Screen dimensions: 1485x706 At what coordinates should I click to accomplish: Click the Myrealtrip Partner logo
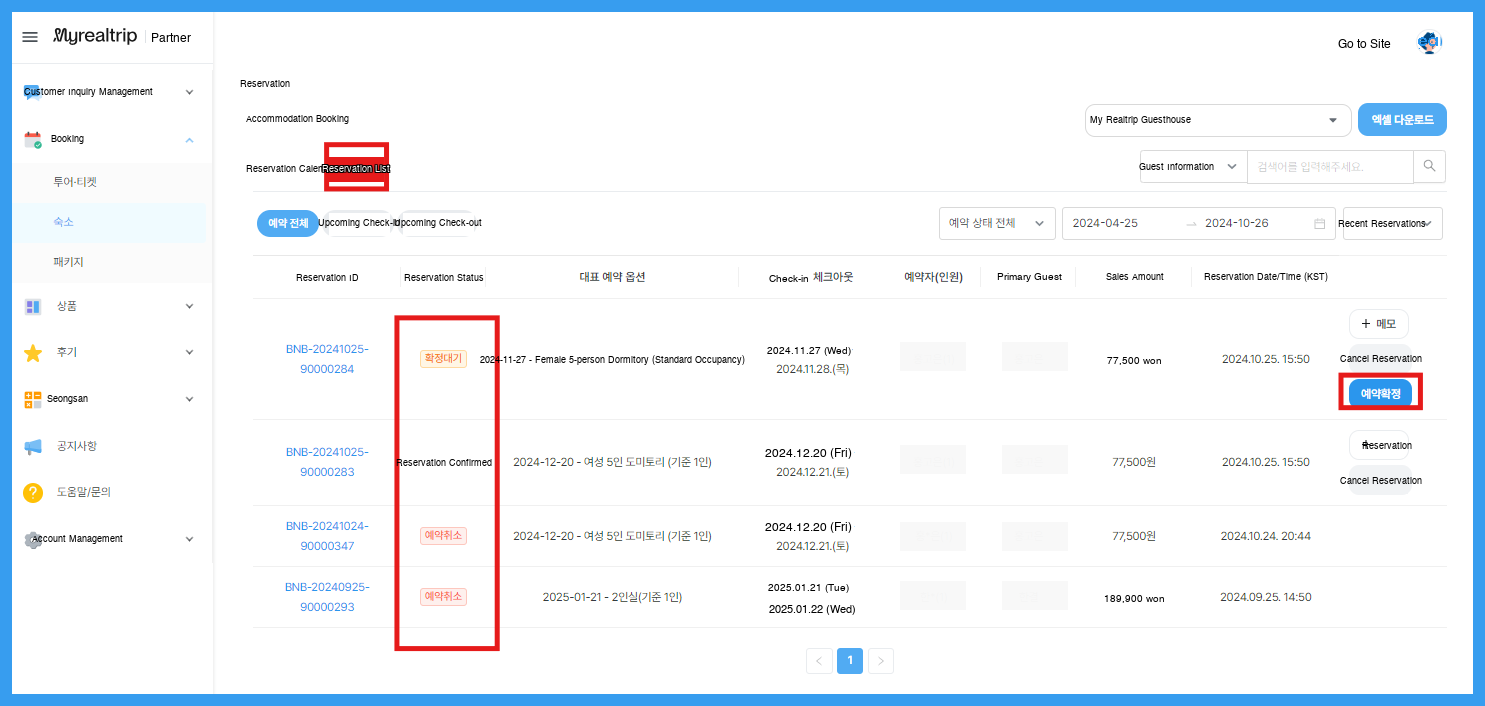coord(122,37)
